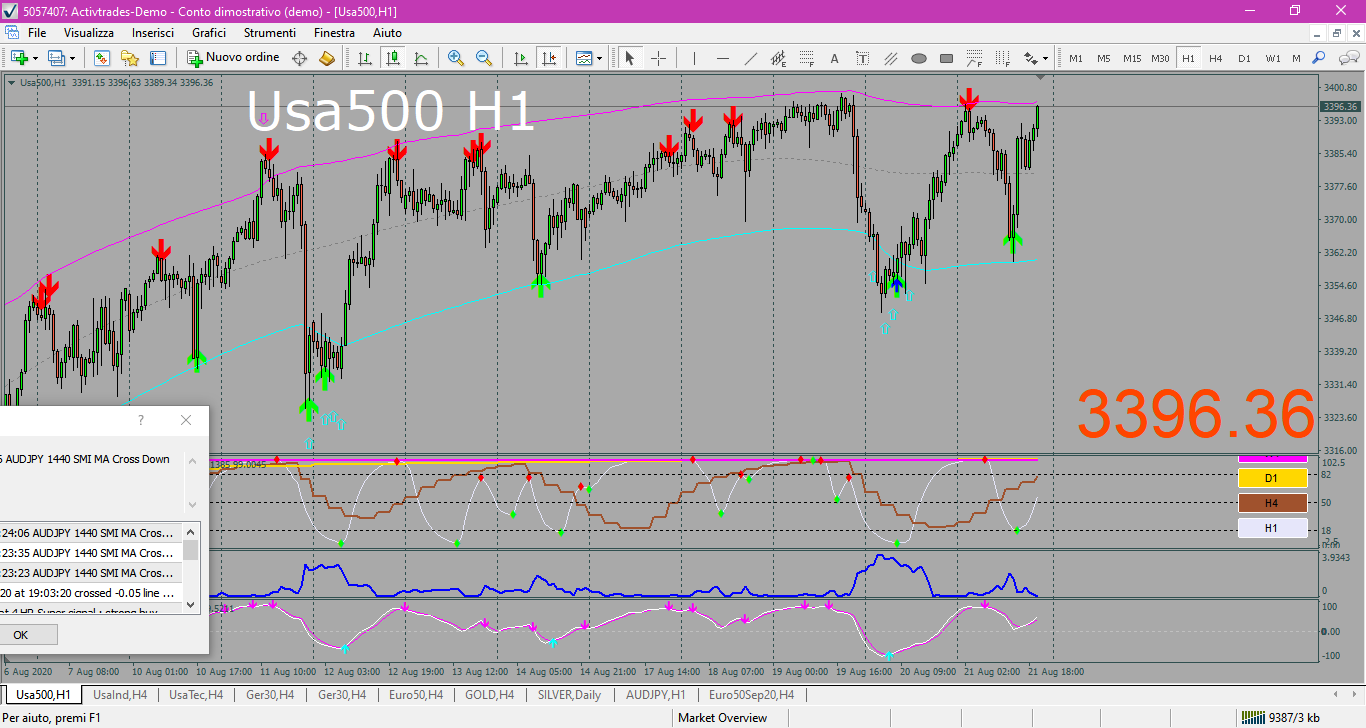
Task: Switch to SILVER,Daily chart tab
Action: (570, 694)
